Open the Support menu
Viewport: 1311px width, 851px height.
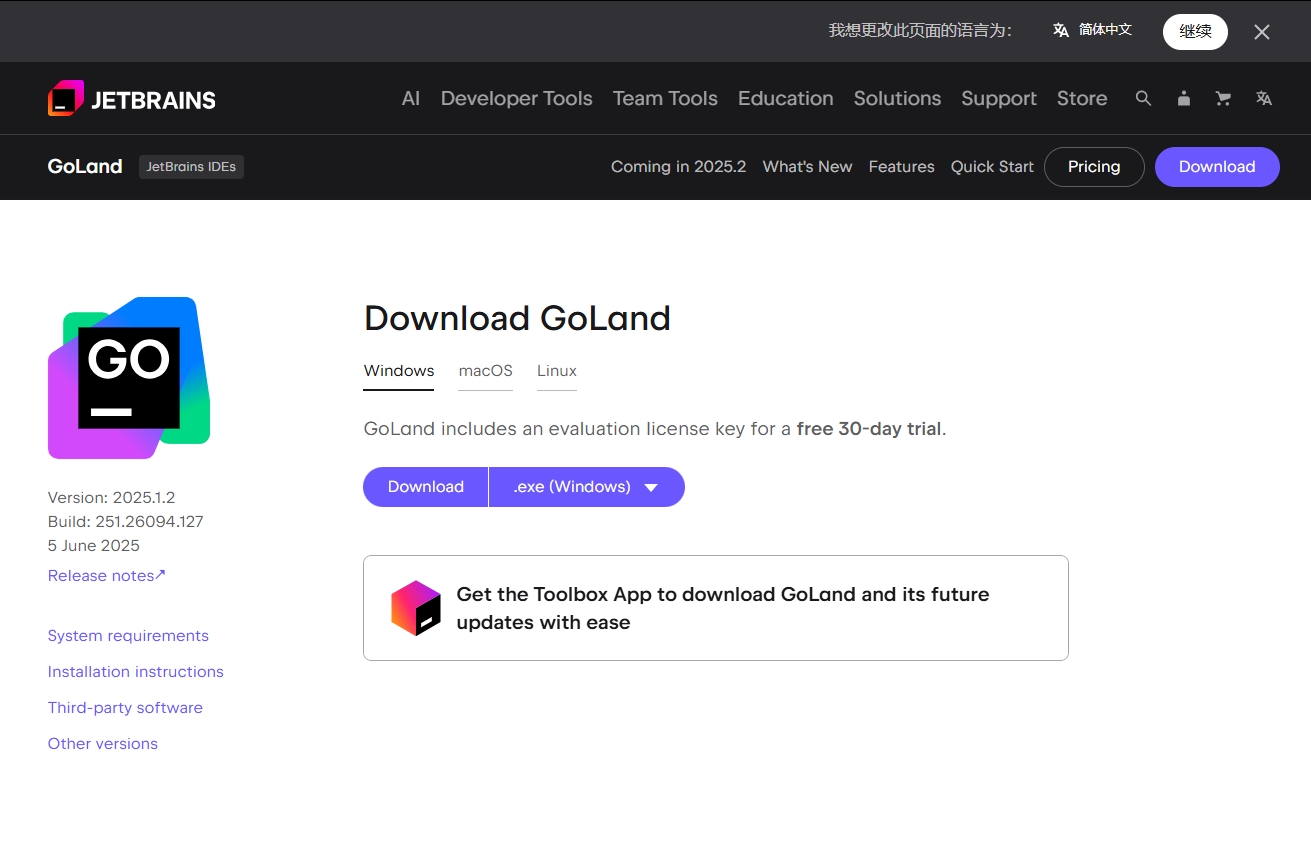coord(999,98)
